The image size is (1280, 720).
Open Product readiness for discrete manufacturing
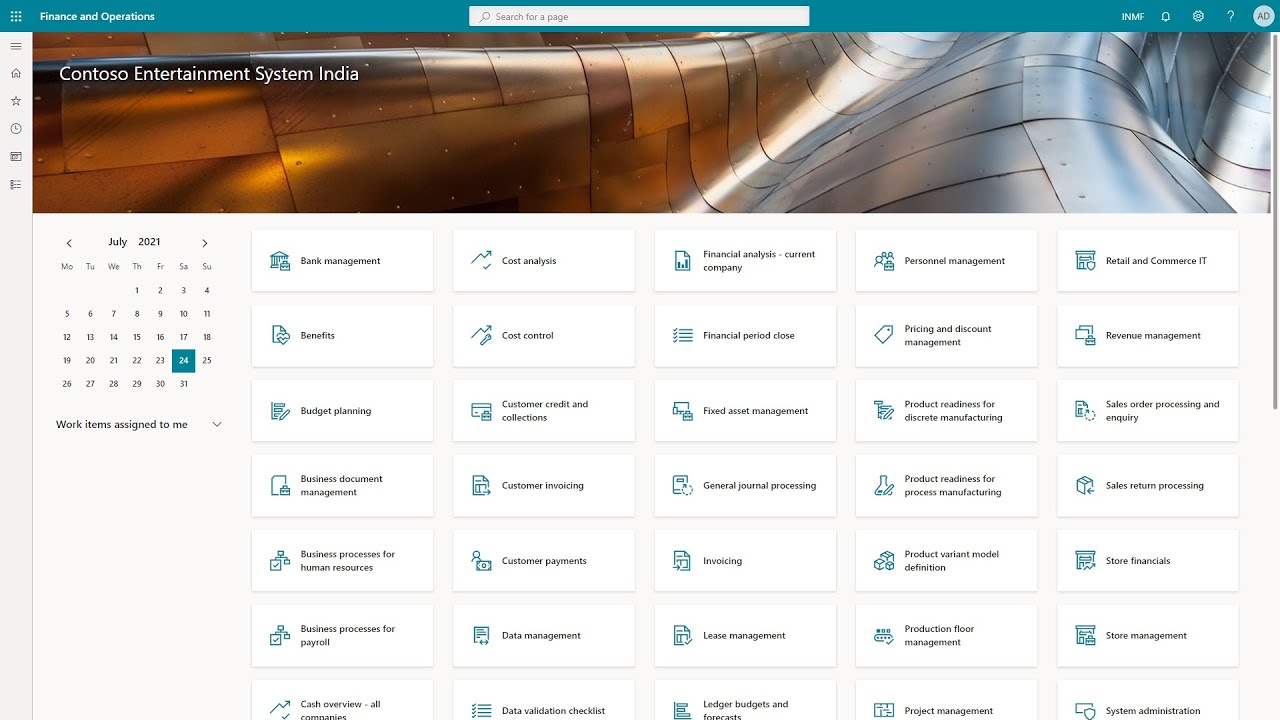point(947,411)
